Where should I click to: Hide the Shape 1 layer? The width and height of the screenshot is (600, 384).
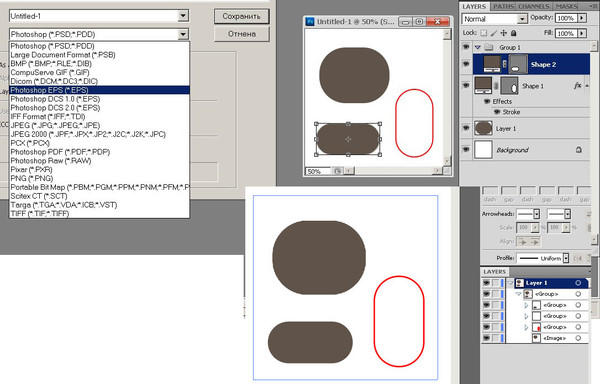tap(466, 85)
